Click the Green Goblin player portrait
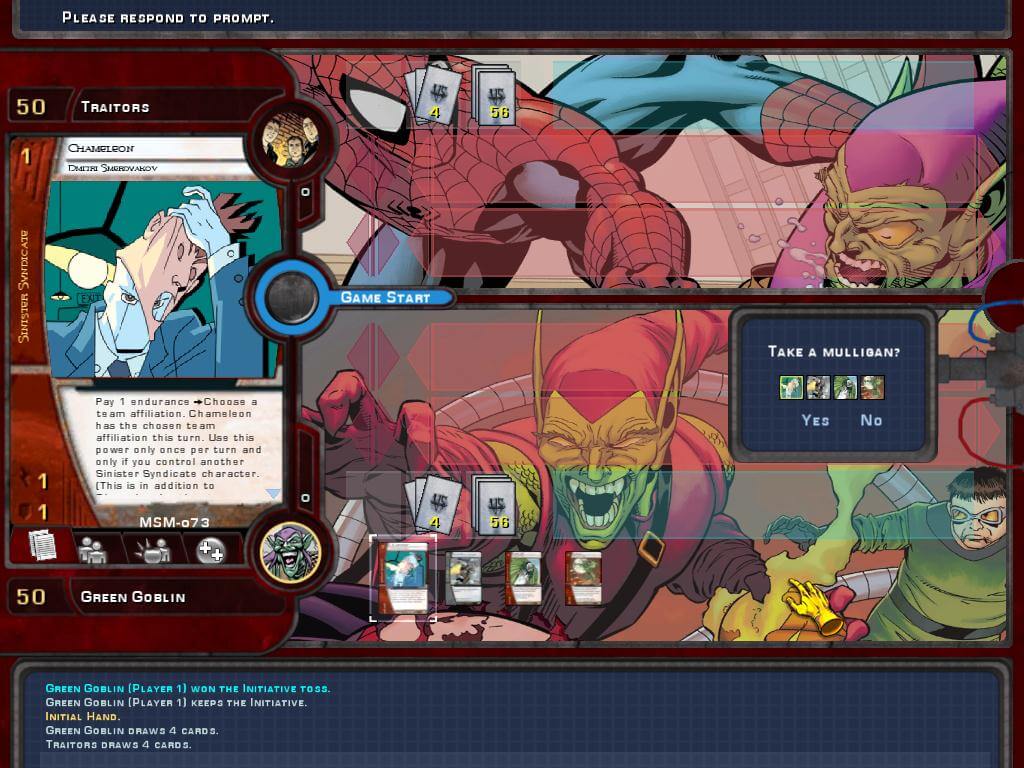 291,552
